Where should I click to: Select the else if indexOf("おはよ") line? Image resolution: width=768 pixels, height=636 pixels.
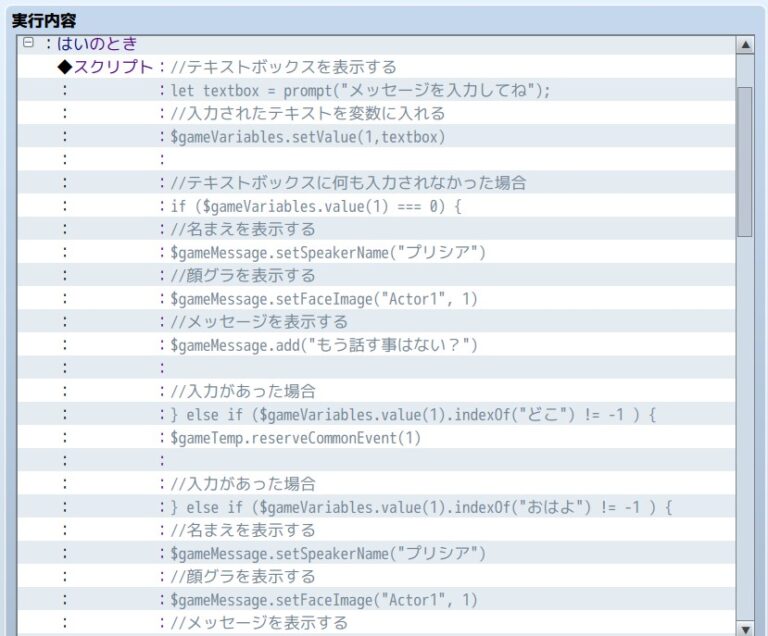[x=420, y=507]
